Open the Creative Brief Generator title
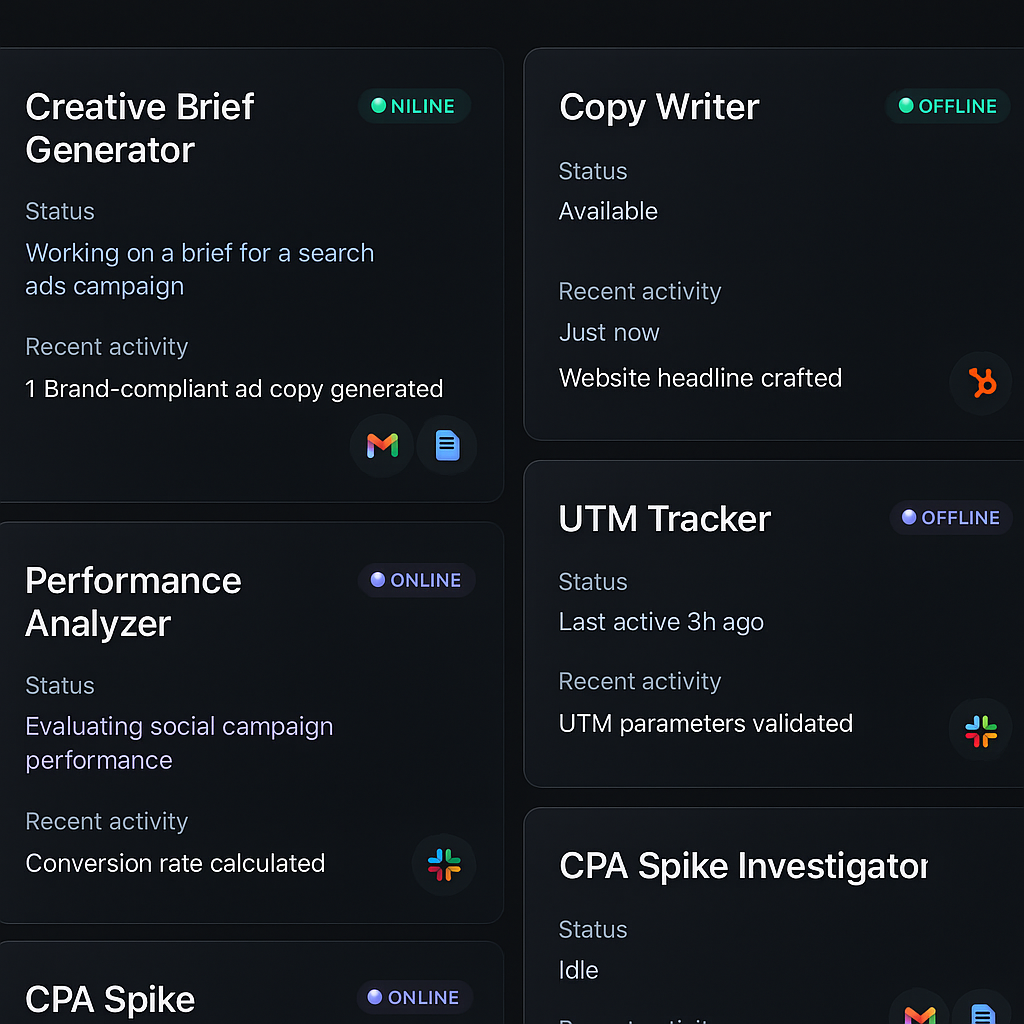Viewport: 1024px width, 1024px height. (140, 128)
